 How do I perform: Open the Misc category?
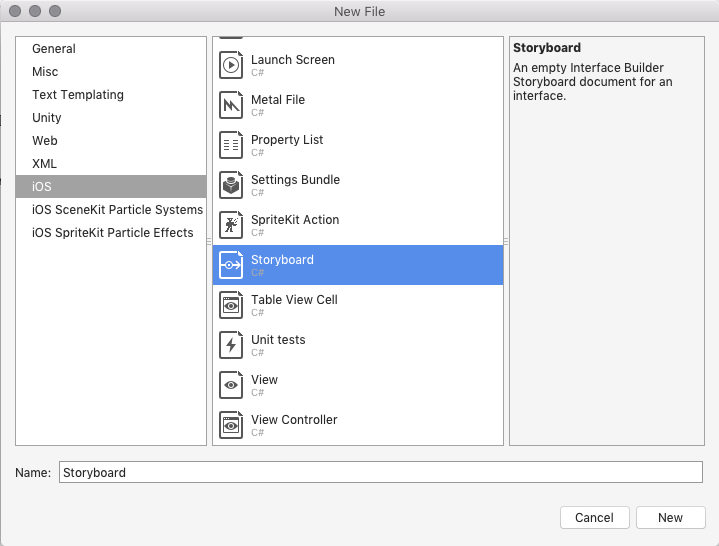(111, 72)
